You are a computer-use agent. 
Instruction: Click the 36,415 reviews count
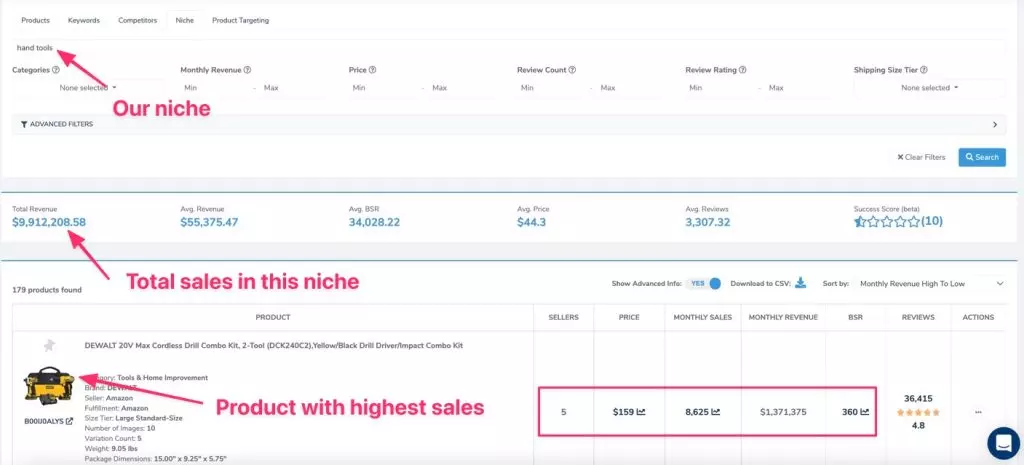pos(918,398)
